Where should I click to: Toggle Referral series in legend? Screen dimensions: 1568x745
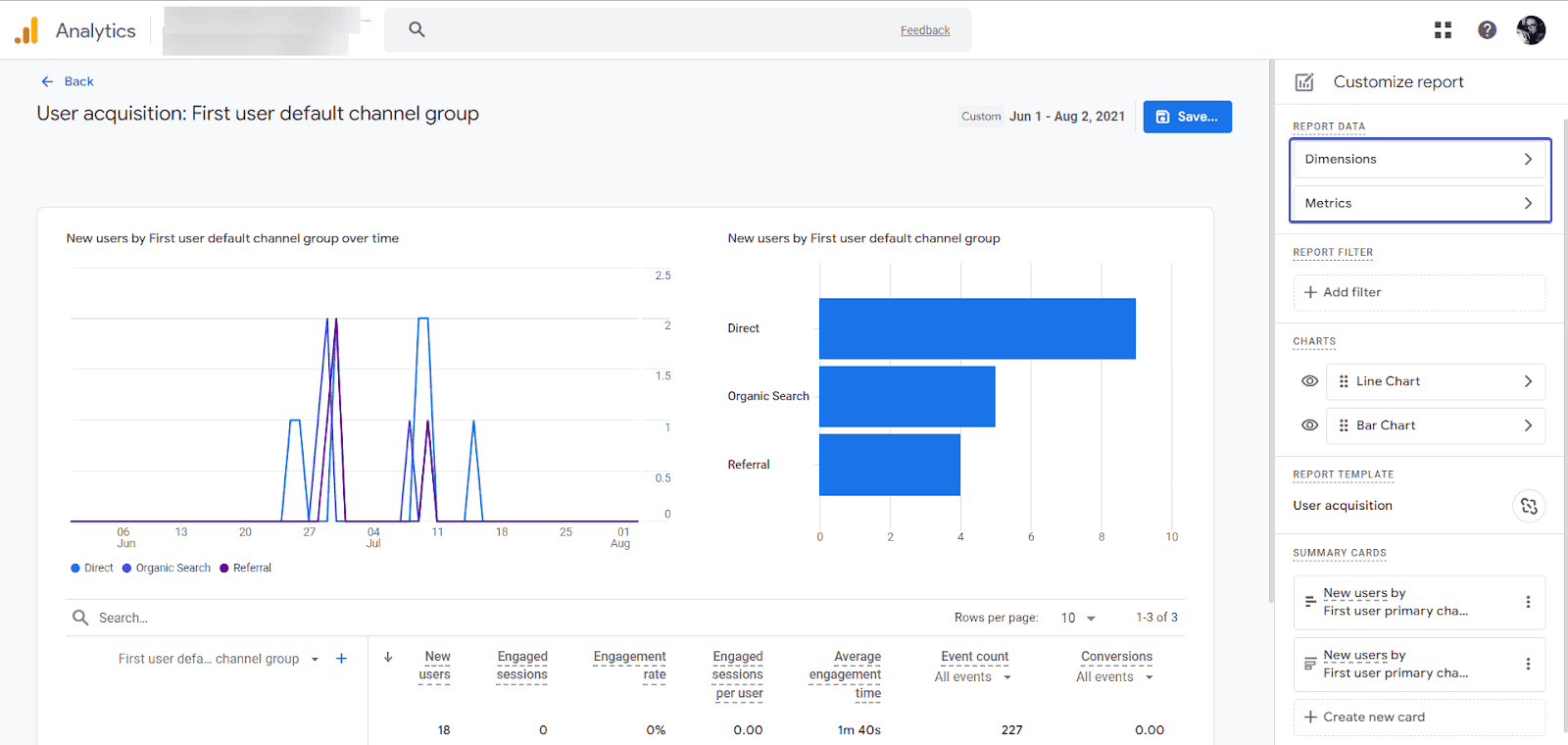pos(246,568)
